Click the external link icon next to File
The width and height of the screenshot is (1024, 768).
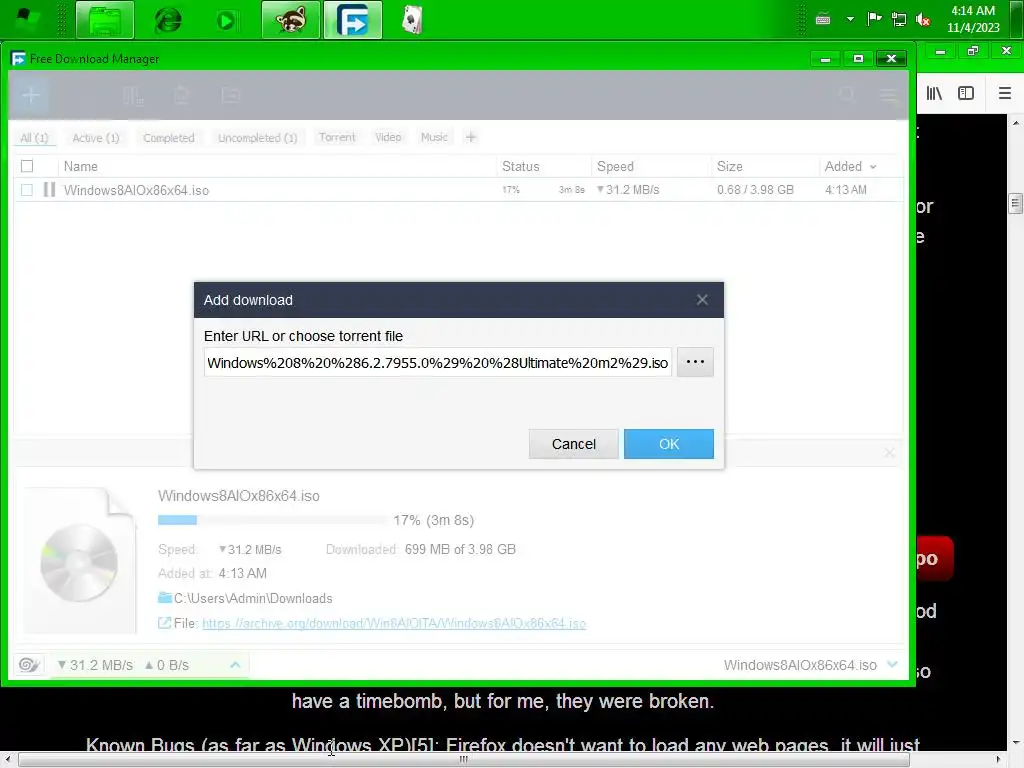(x=165, y=623)
